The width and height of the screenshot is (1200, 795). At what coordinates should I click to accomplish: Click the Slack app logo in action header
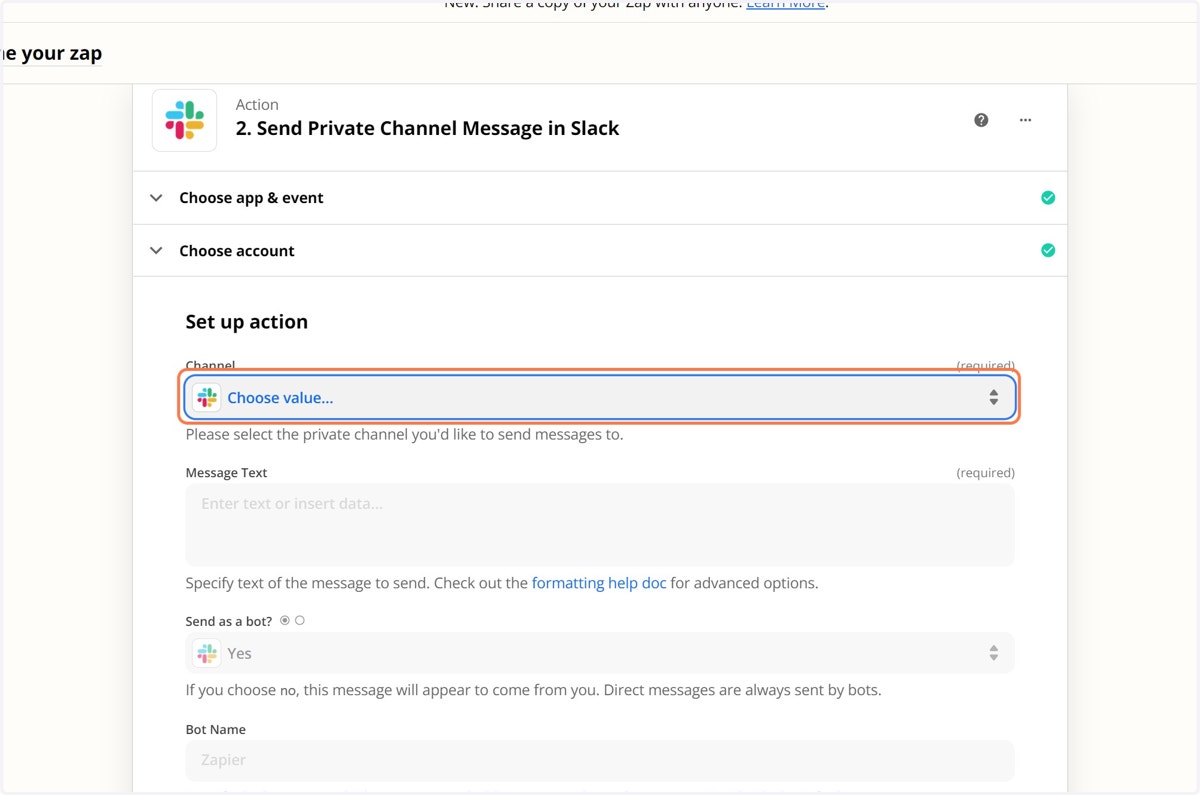pyautogui.click(x=185, y=120)
